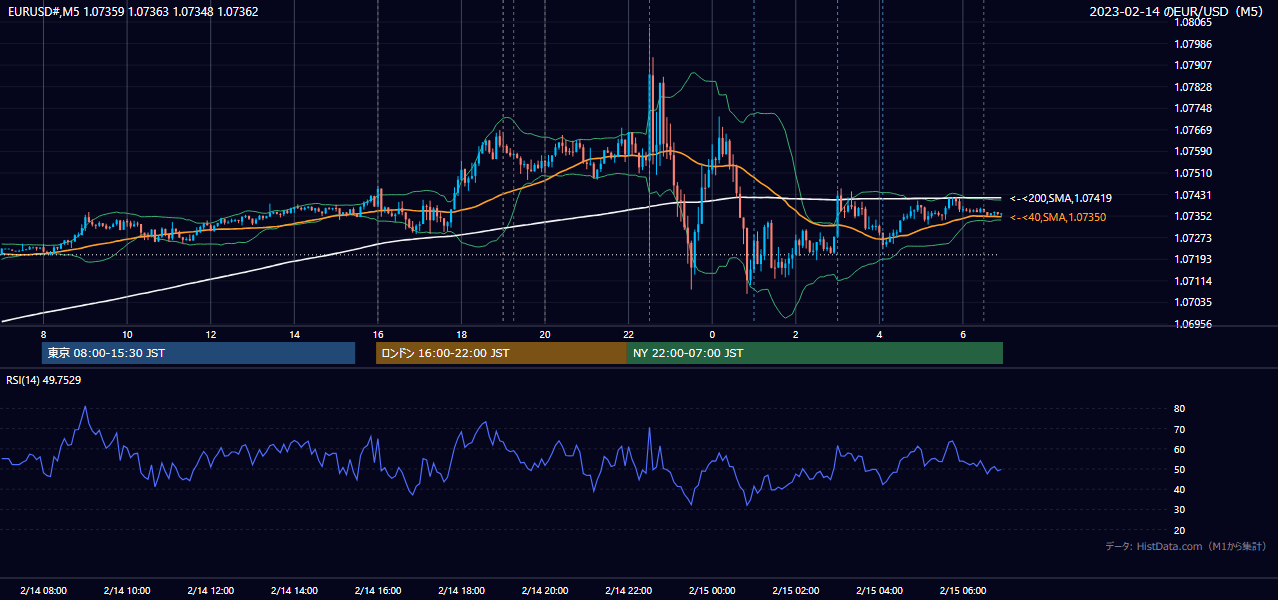The height and width of the screenshot is (600, 1278).
Task: Click price axis value 1.06956
Action: (1193, 324)
